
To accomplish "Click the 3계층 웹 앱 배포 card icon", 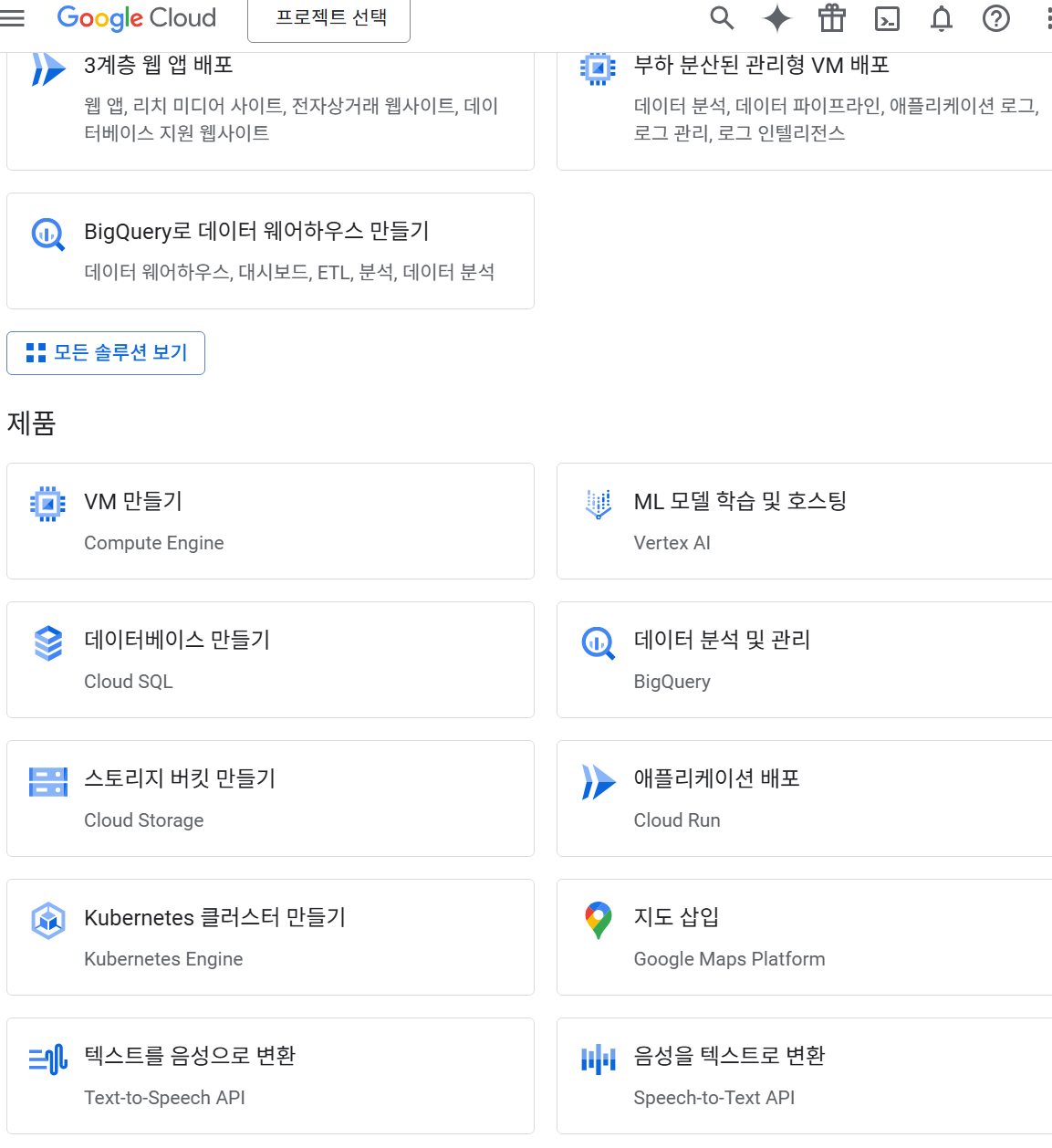I will [x=48, y=69].
